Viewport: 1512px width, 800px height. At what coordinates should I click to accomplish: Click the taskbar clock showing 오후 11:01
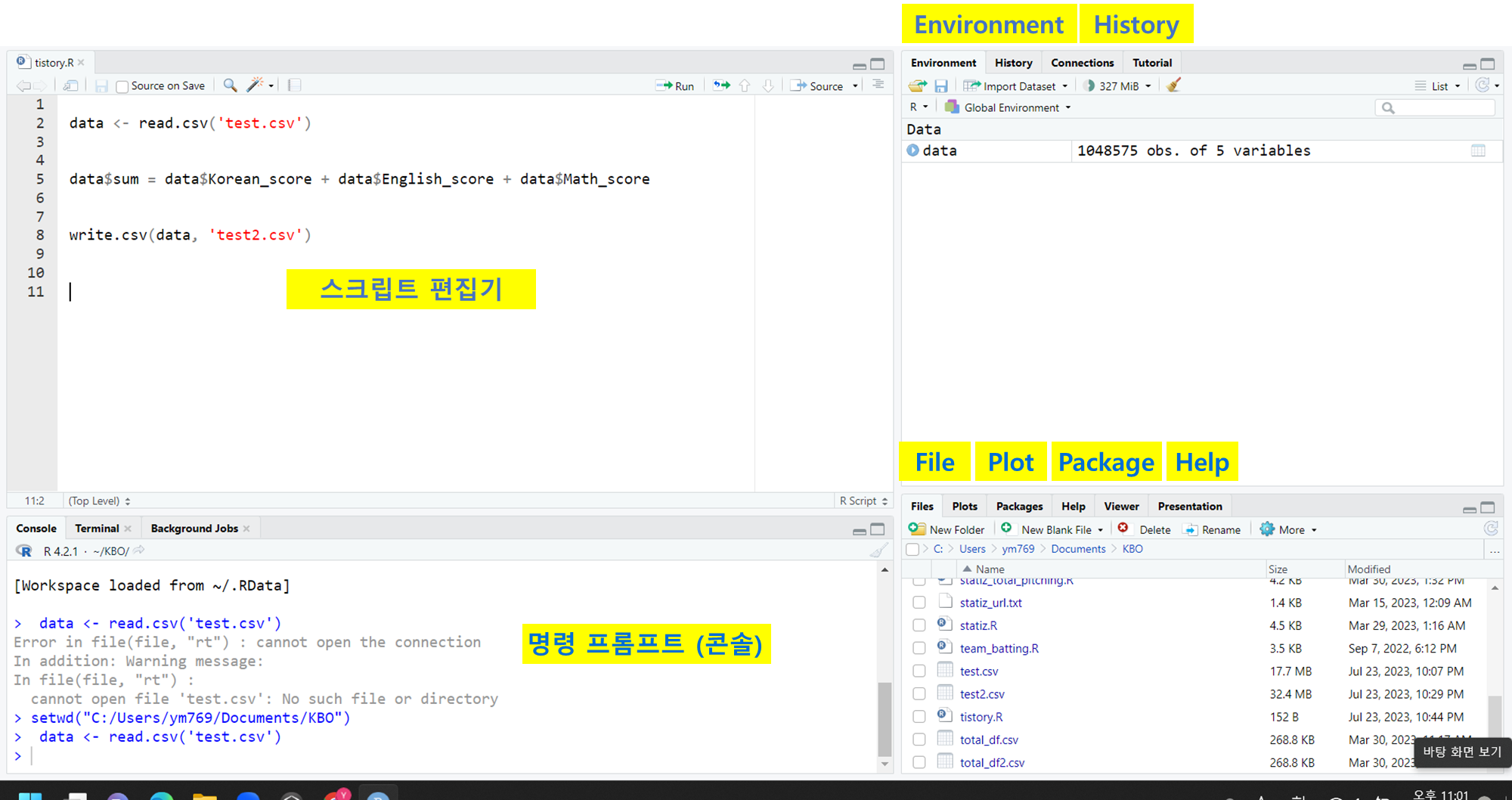click(x=1440, y=794)
